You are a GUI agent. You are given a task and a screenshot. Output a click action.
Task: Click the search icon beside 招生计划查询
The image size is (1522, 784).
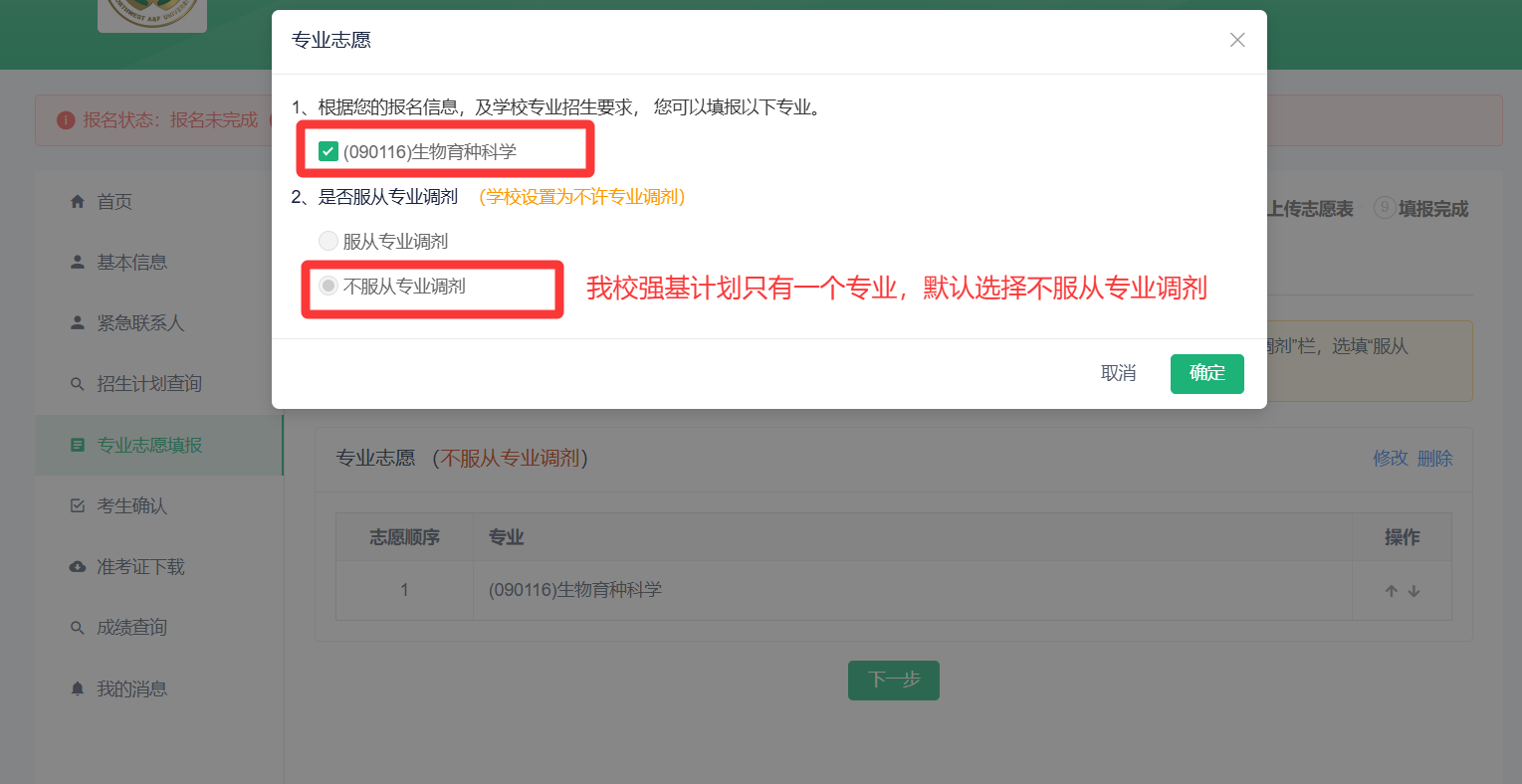[x=78, y=384]
